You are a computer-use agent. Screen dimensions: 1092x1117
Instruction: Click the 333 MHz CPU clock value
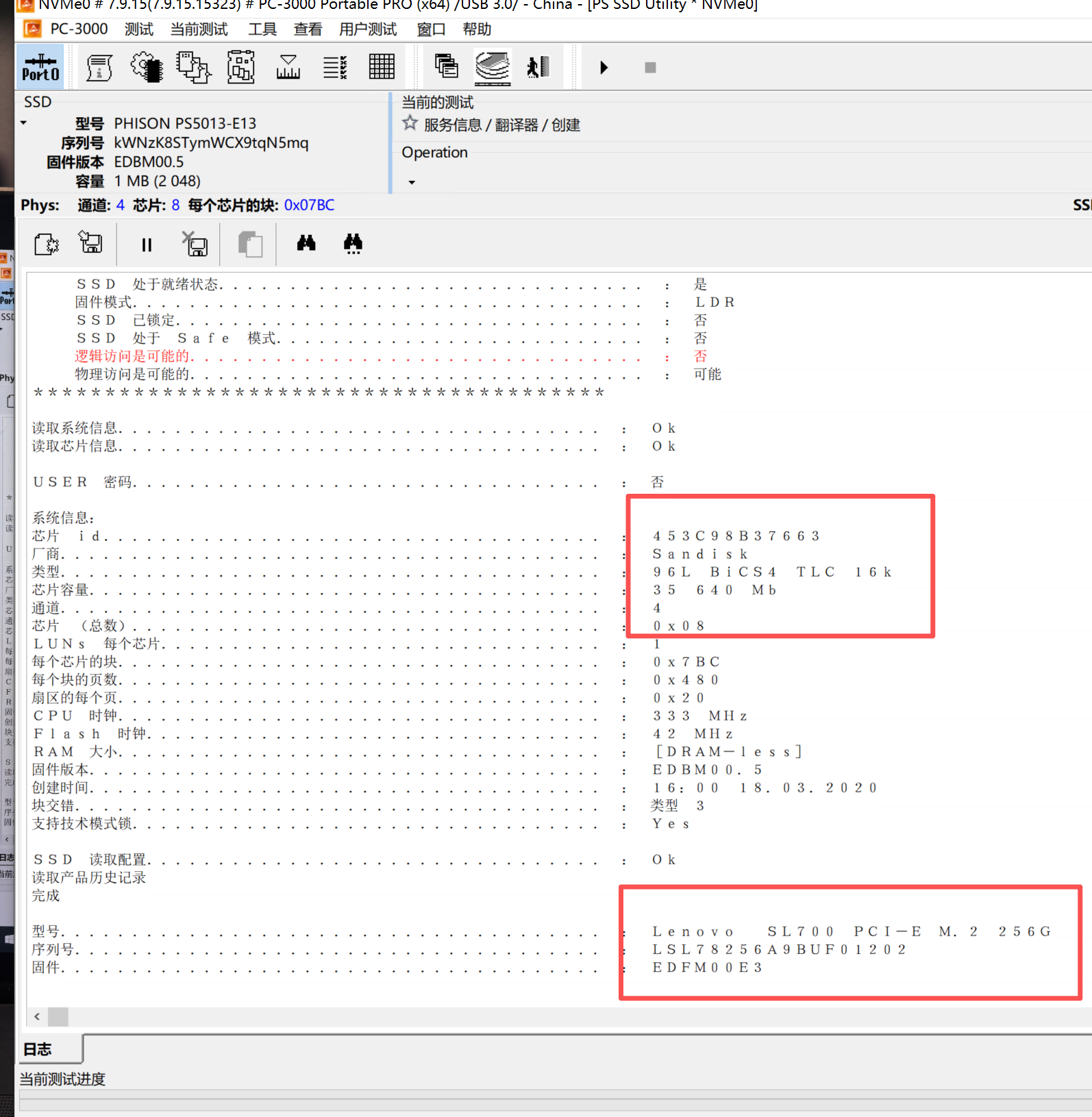click(699, 716)
